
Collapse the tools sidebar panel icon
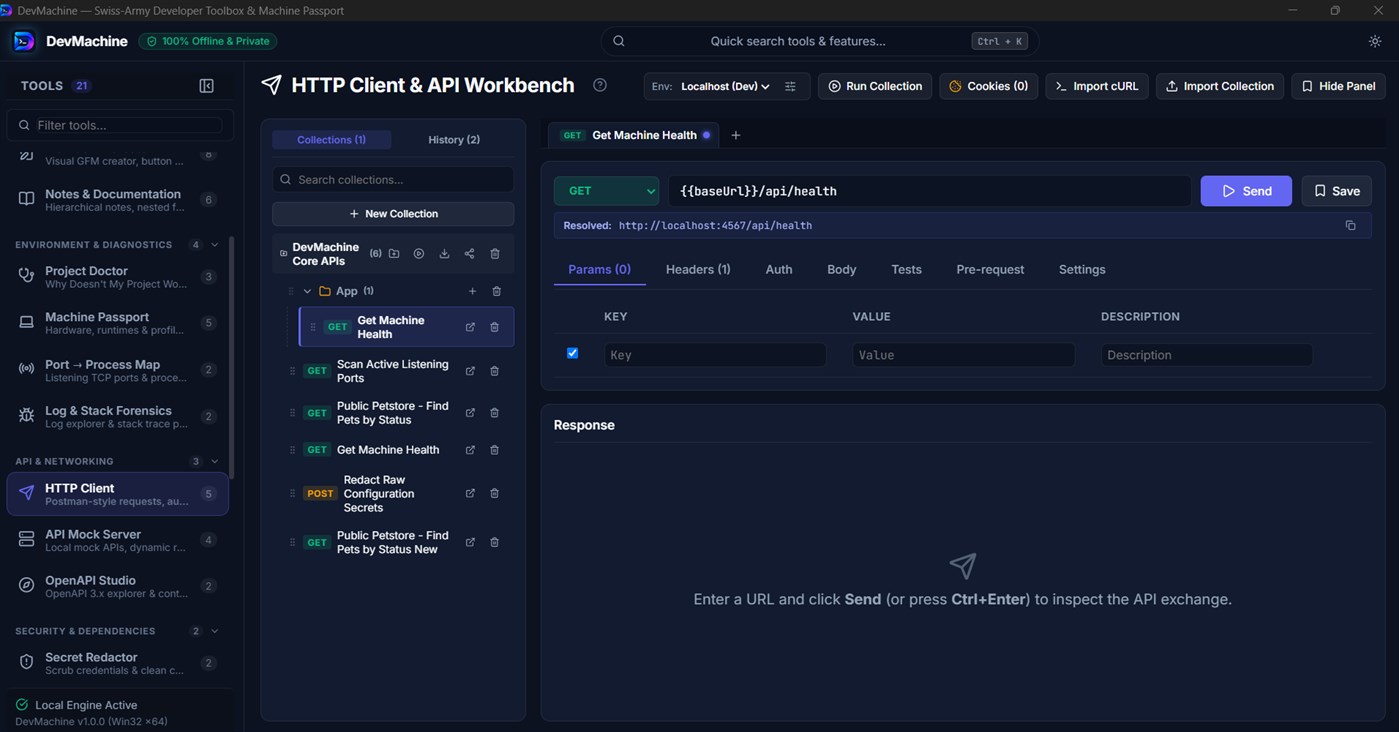click(x=207, y=86)
